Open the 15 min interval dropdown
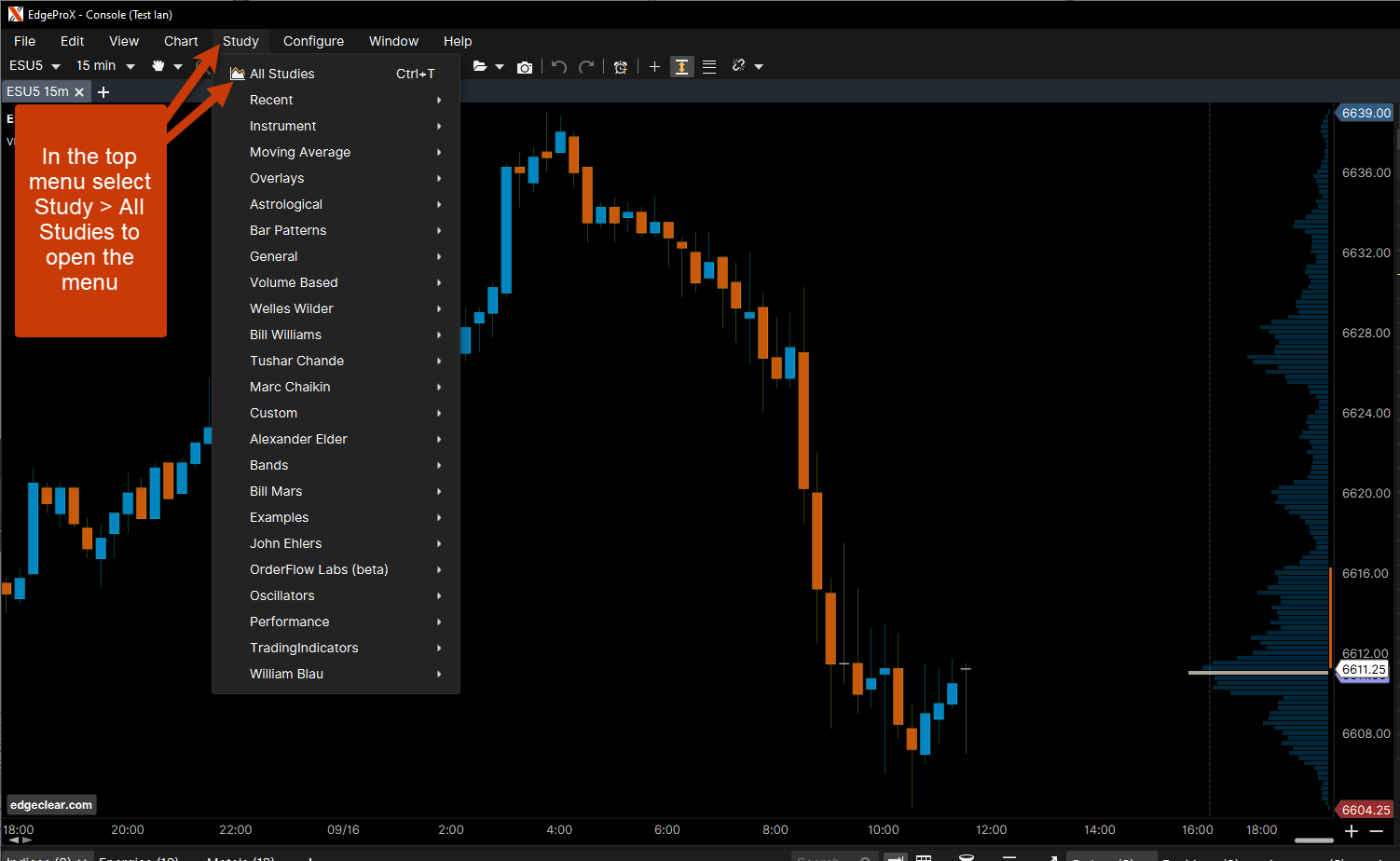 [104, 66]
